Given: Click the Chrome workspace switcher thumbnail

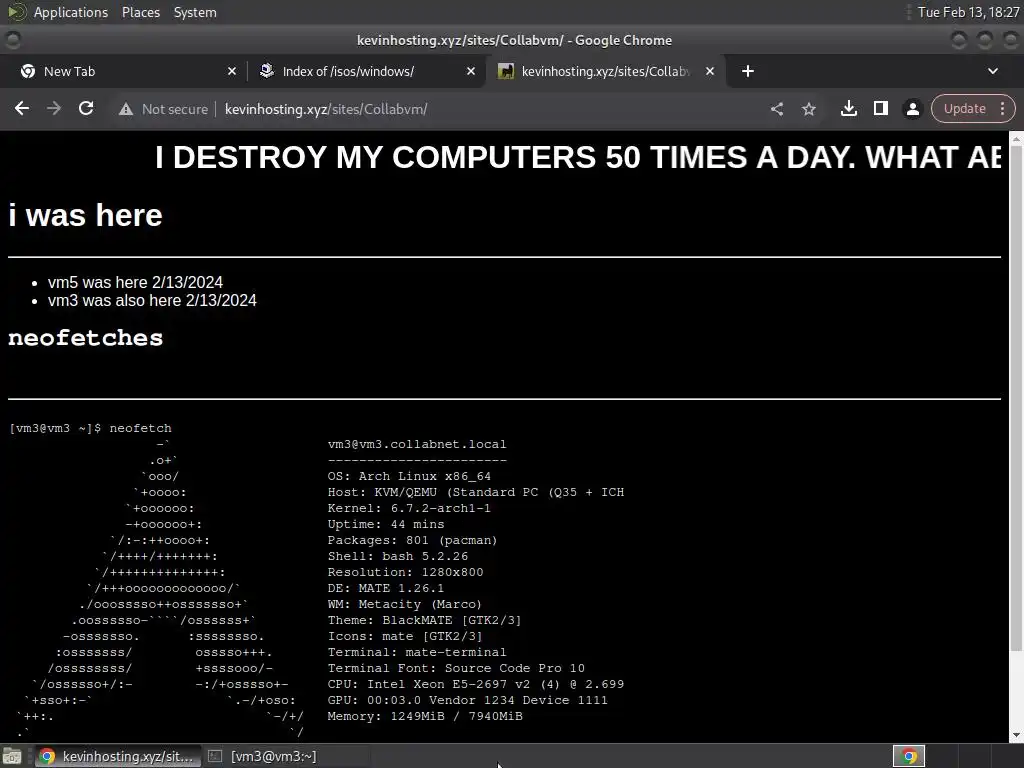Looking at the screenshot, I should (908, 756).
